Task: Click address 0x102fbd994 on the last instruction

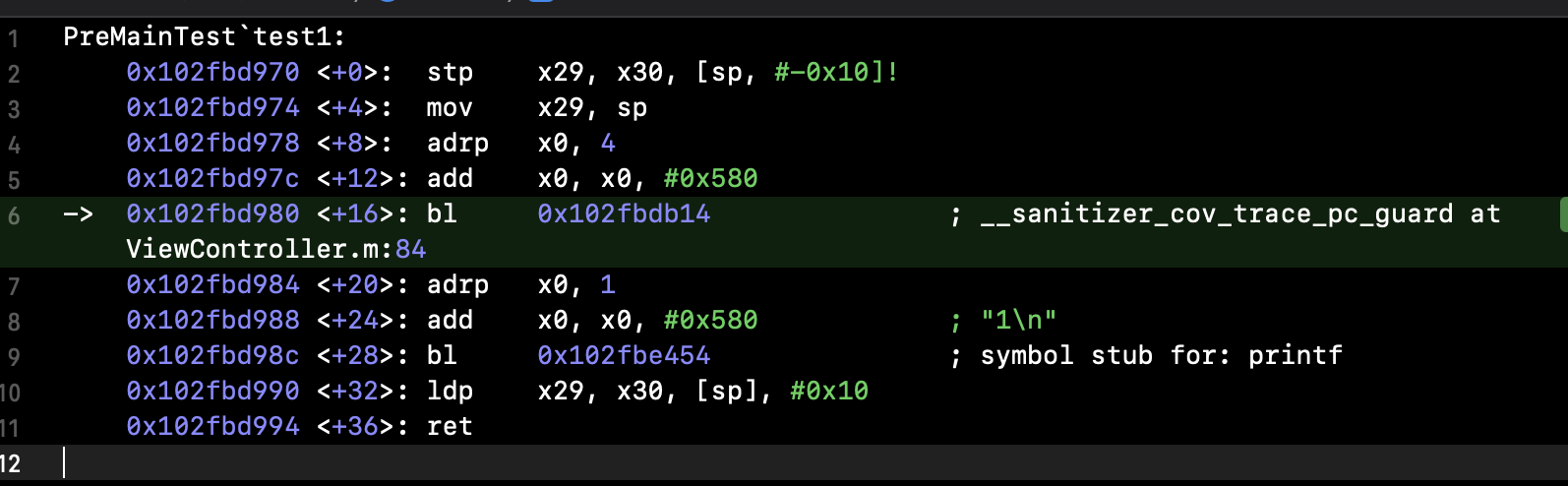Action: pyautogui.click(x=212, y=427)
